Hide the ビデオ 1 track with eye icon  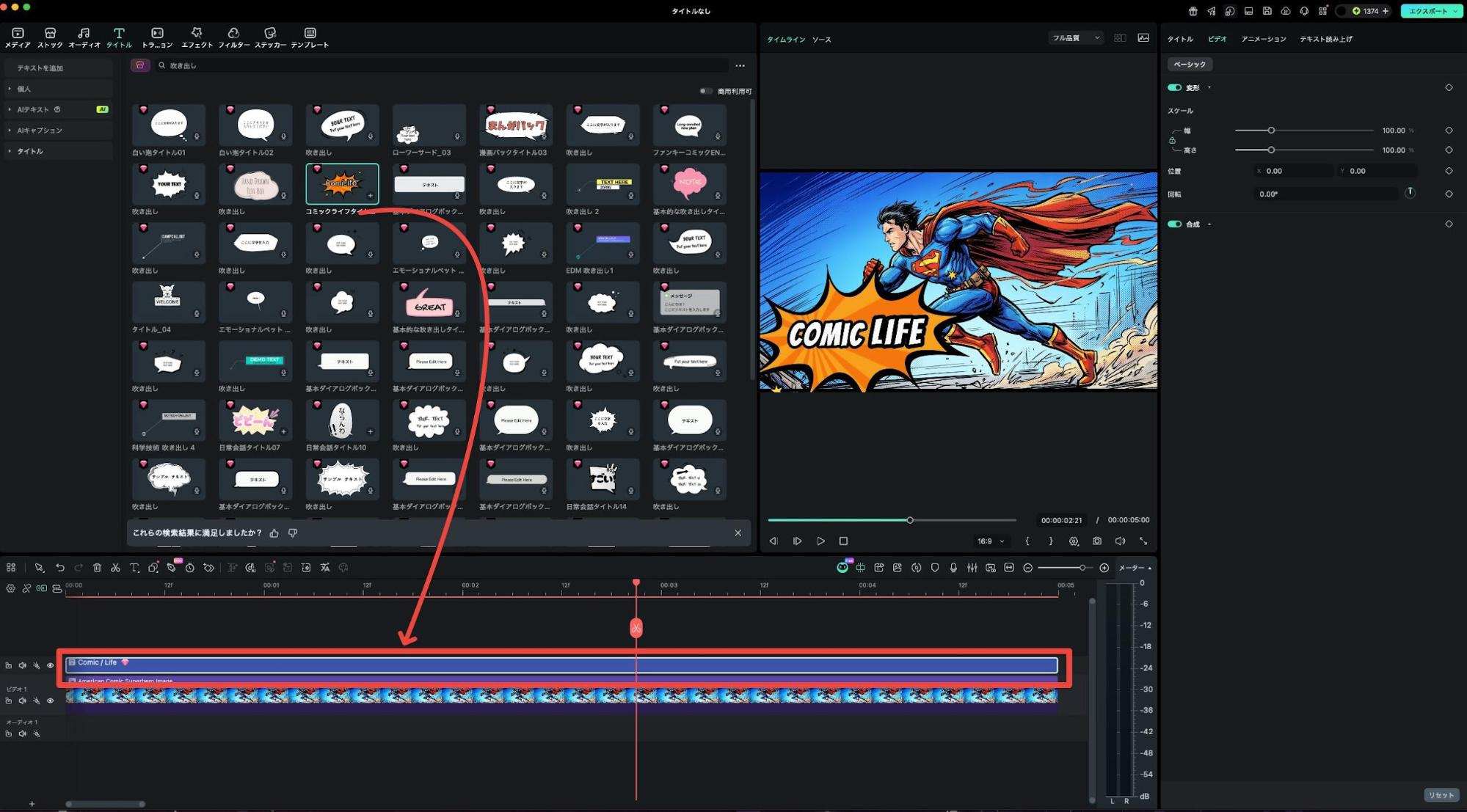pos(51,701)
